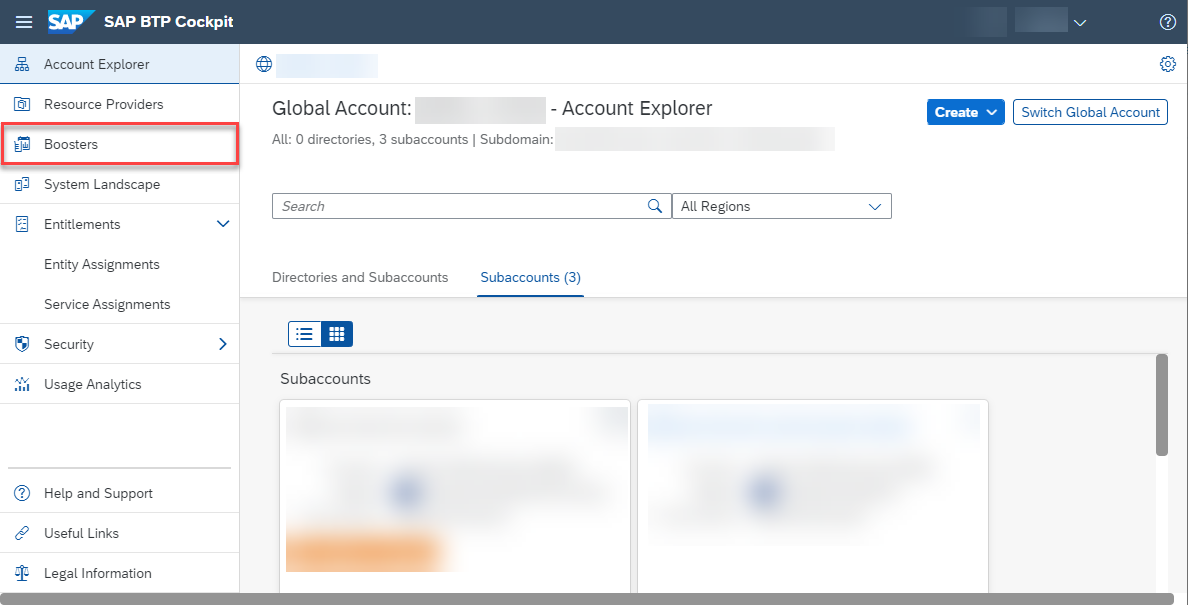
Task: Open the Create button dropdown
Action: click(x=965, y=112)
